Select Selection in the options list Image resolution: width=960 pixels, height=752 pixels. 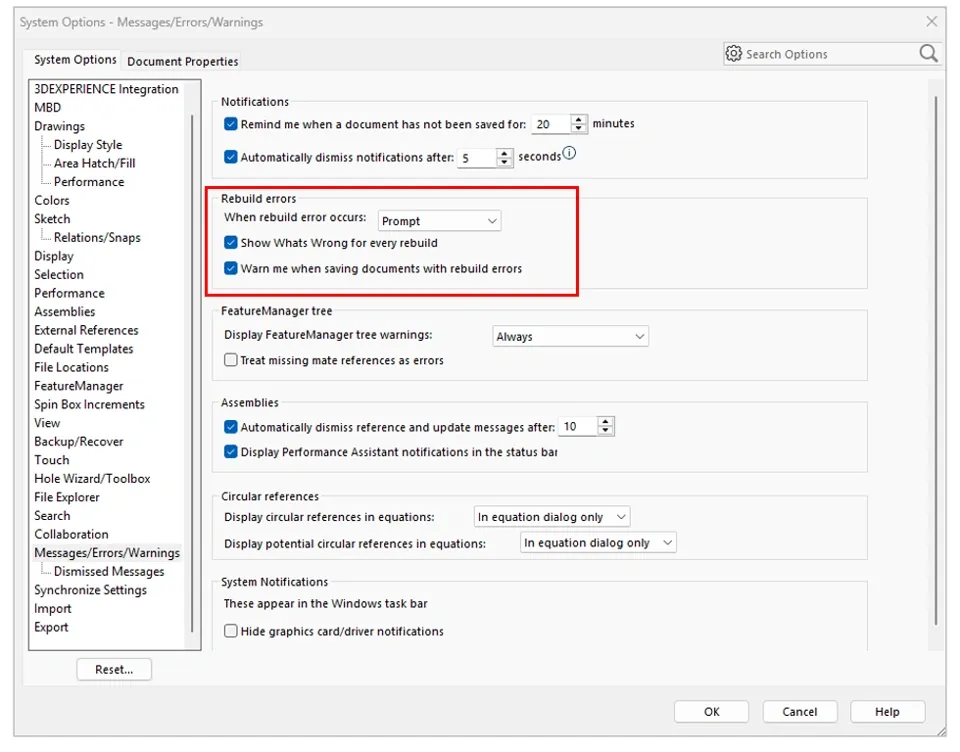click(59, 274)
